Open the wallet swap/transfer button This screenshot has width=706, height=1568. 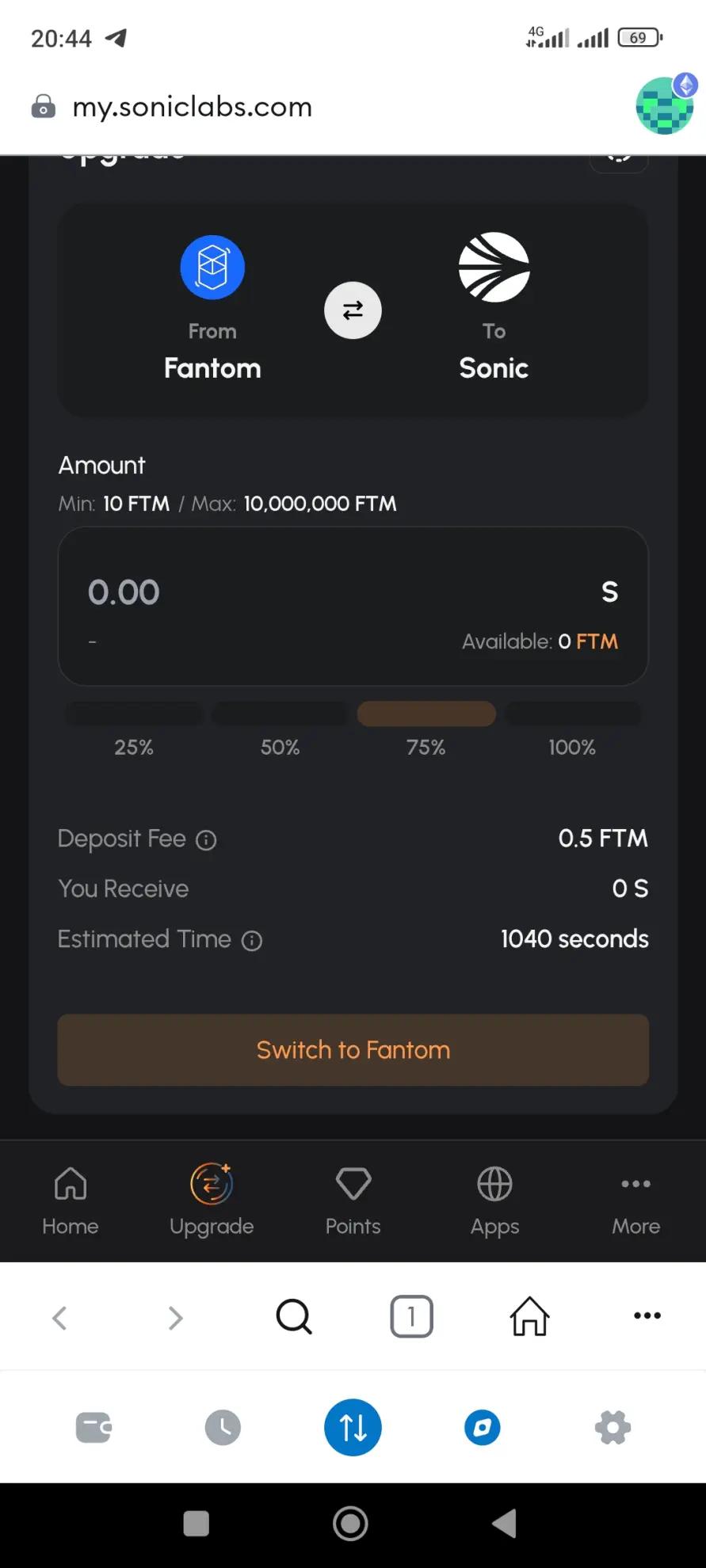tap(353, 1428)
